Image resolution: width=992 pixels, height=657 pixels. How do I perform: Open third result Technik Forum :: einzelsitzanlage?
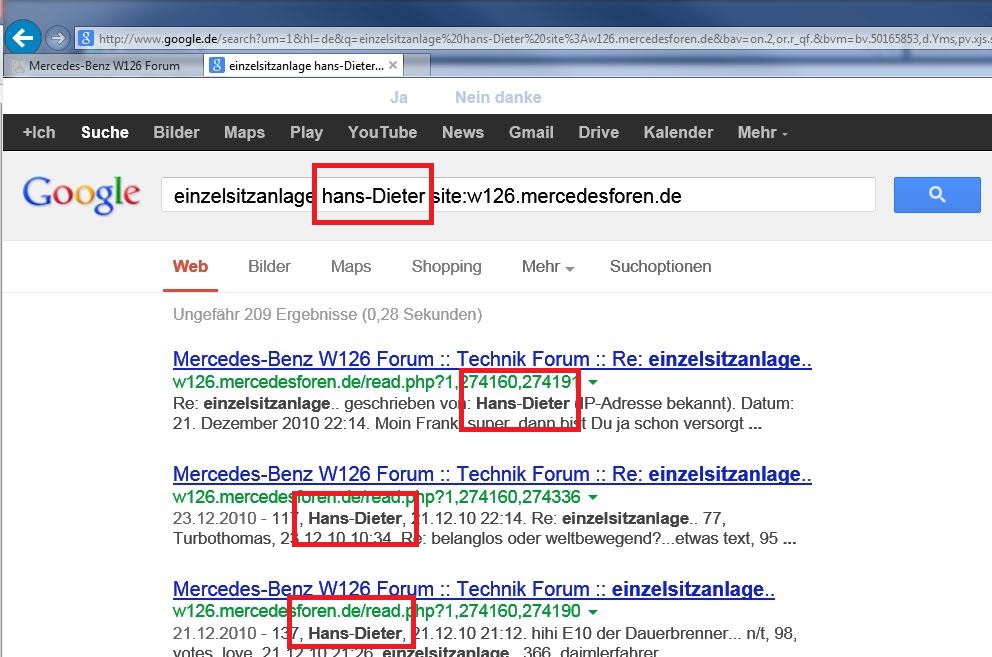473,589
